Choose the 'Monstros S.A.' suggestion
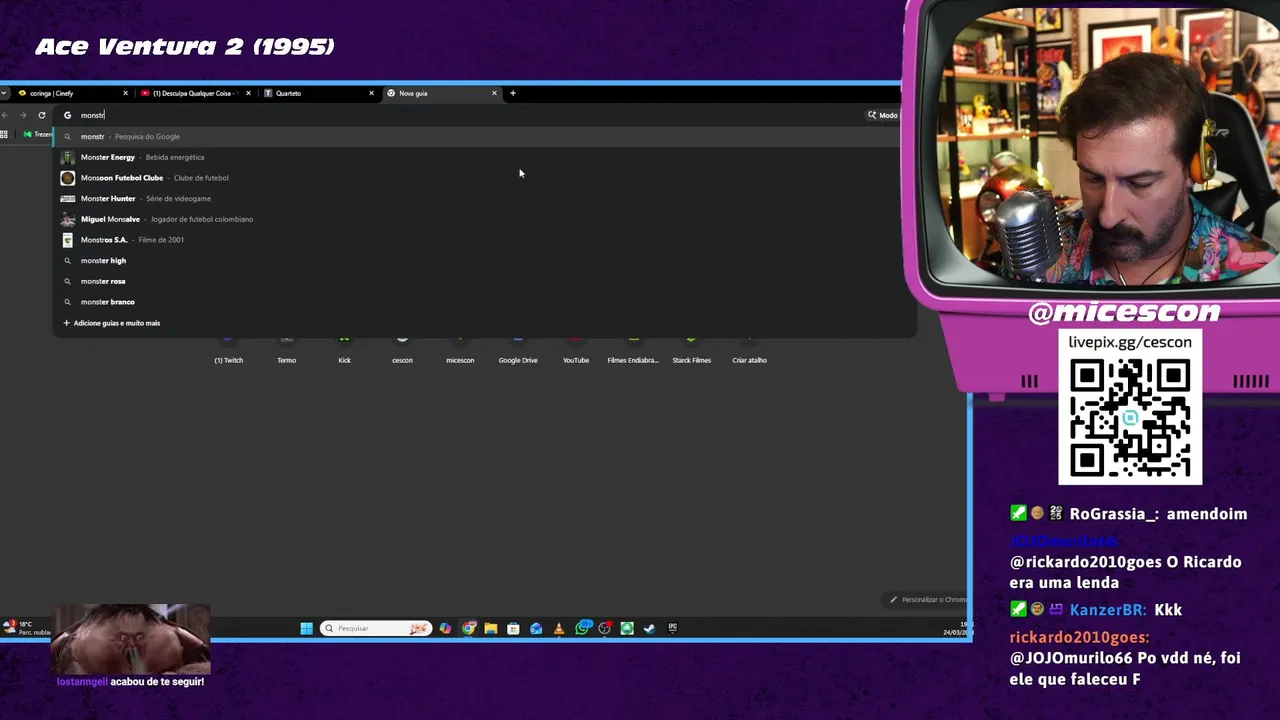 [484, 240]
